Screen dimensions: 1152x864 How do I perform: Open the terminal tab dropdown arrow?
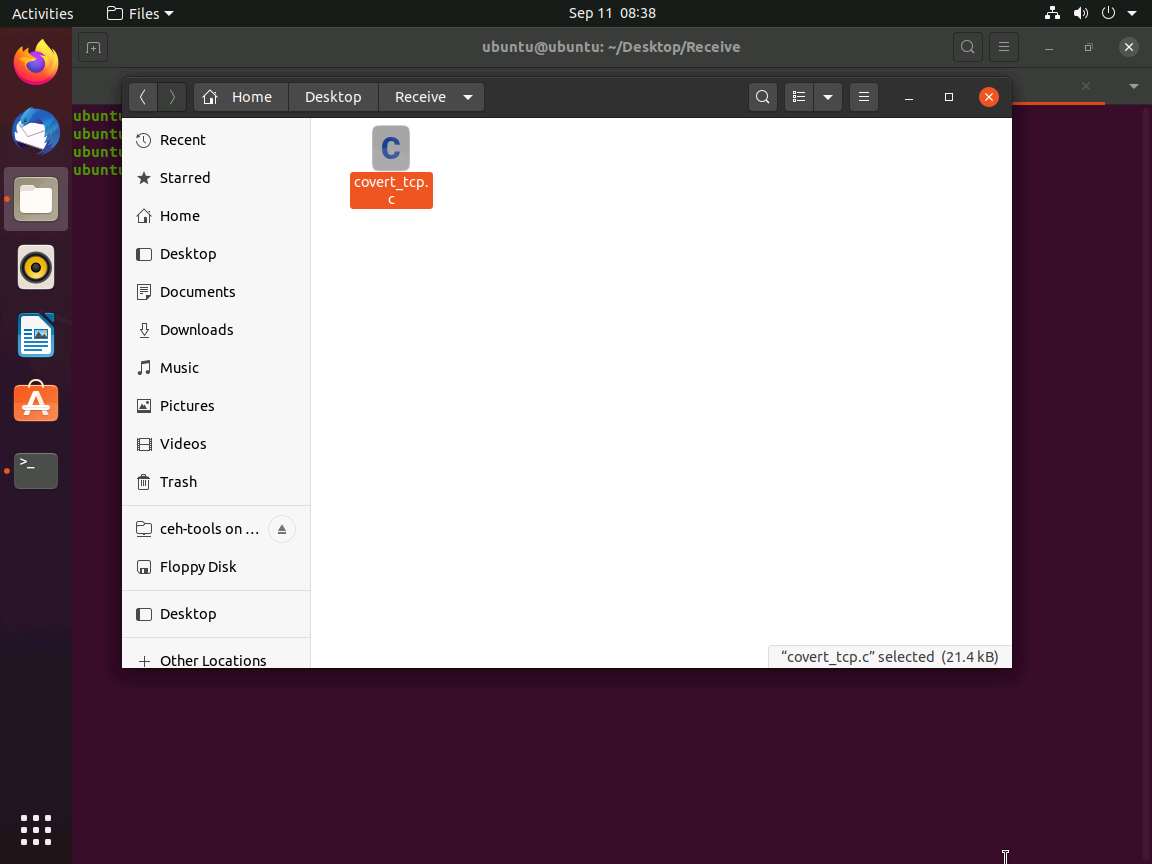coord(1134,86)
